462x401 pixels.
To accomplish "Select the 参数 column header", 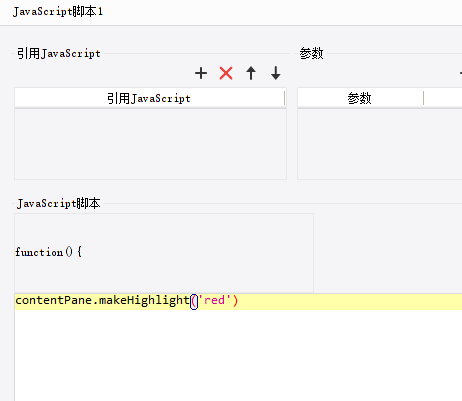I will (x=360, y=98).
